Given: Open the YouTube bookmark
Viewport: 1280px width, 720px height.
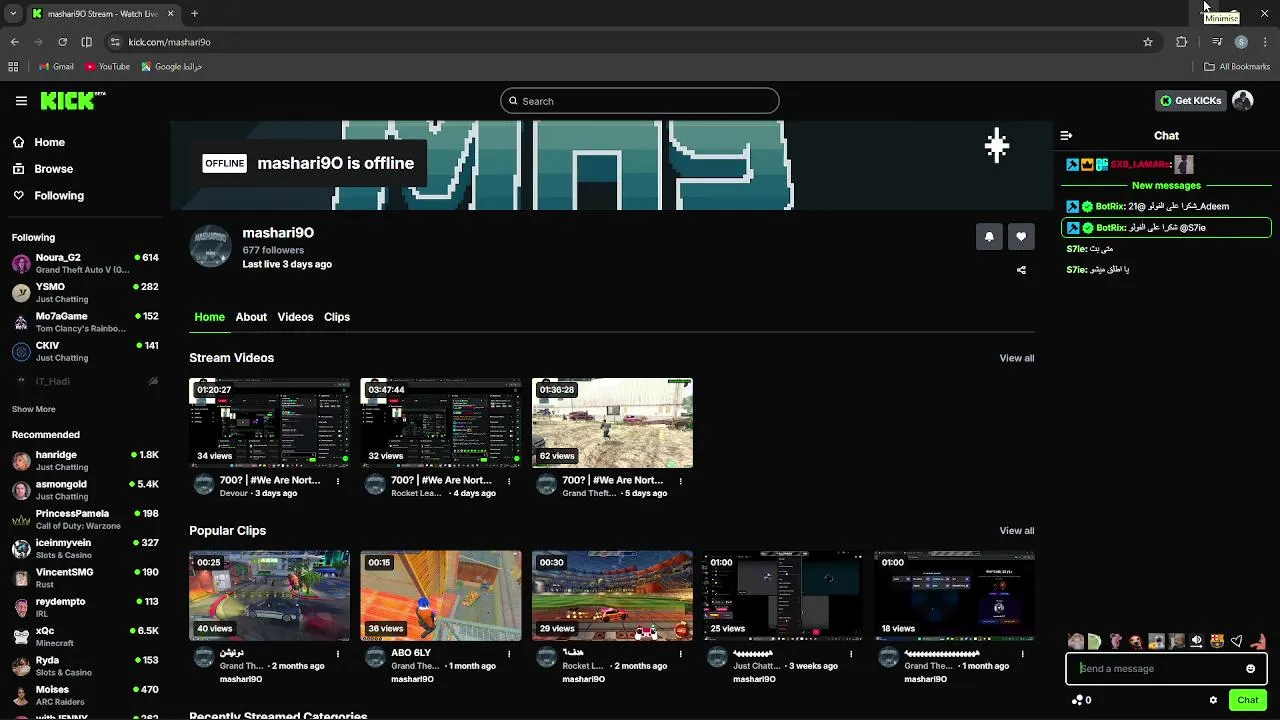Looking at the screenshot, I should pos(107,67).
